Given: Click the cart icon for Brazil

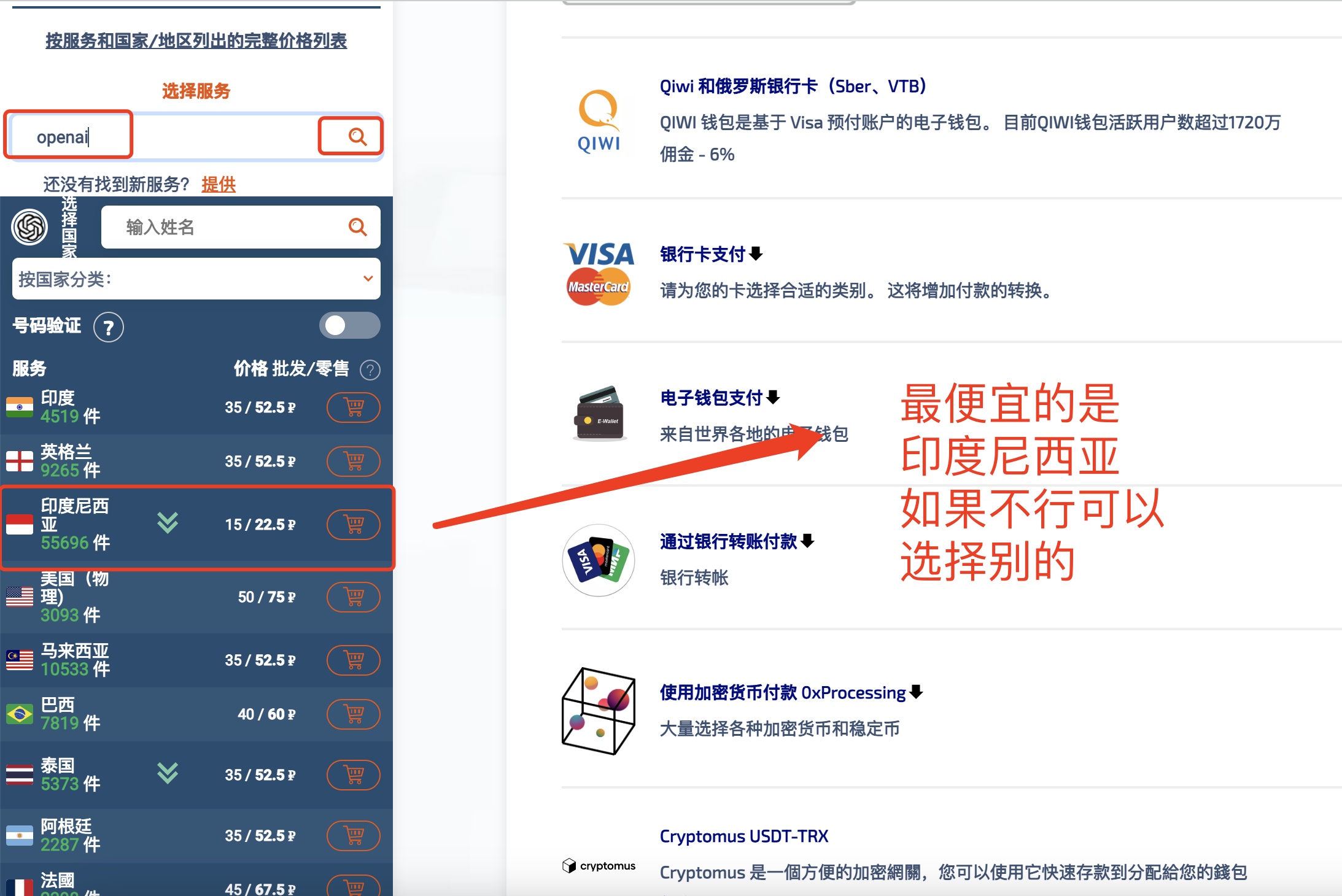Looking at the screenshot, I should click(x=354, y=714).
